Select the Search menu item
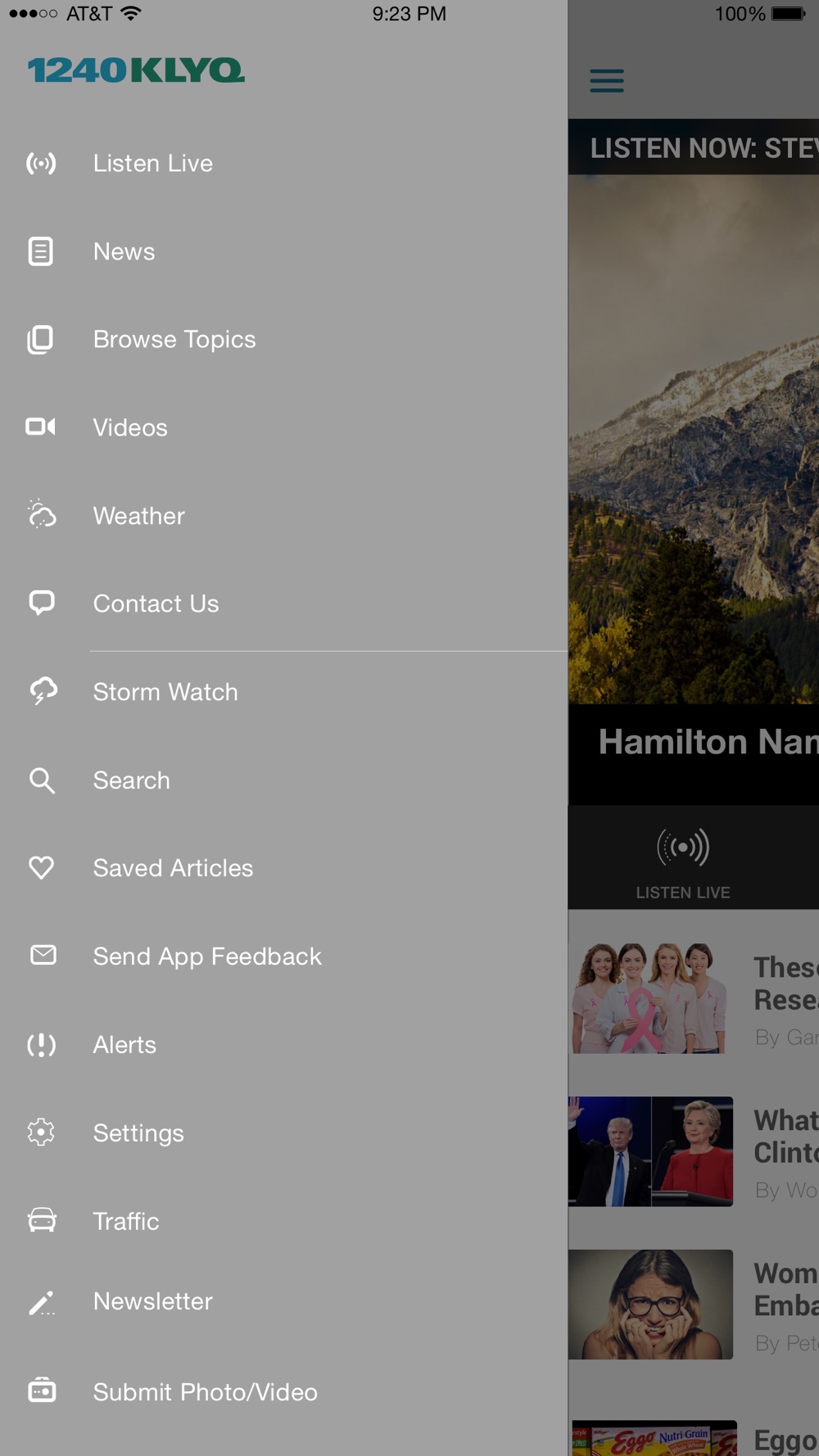This screenshot has width=819, height=1456. coord(283,780)
